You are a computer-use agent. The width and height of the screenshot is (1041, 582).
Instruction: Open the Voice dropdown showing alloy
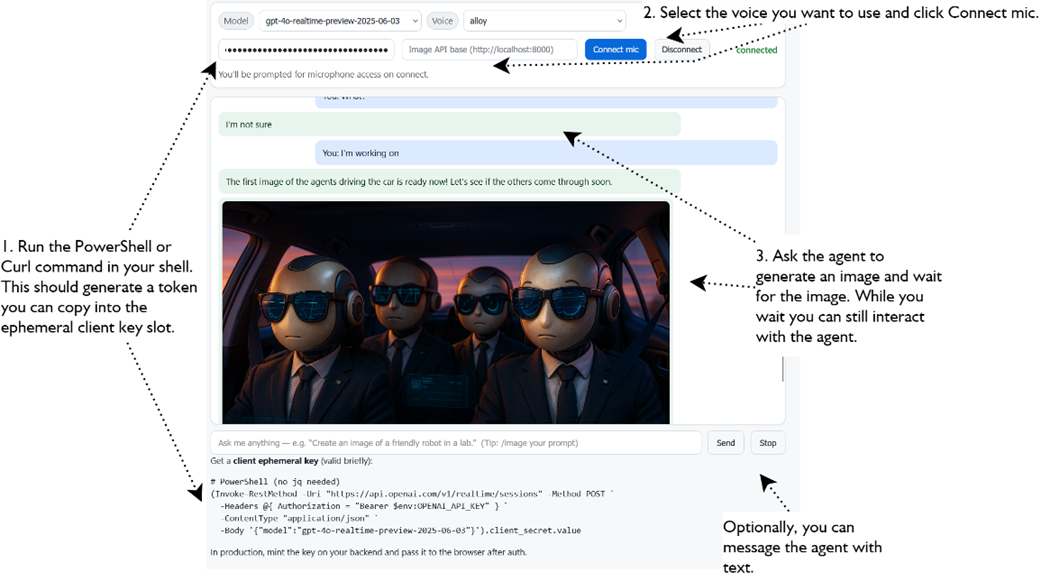(543, 21)
